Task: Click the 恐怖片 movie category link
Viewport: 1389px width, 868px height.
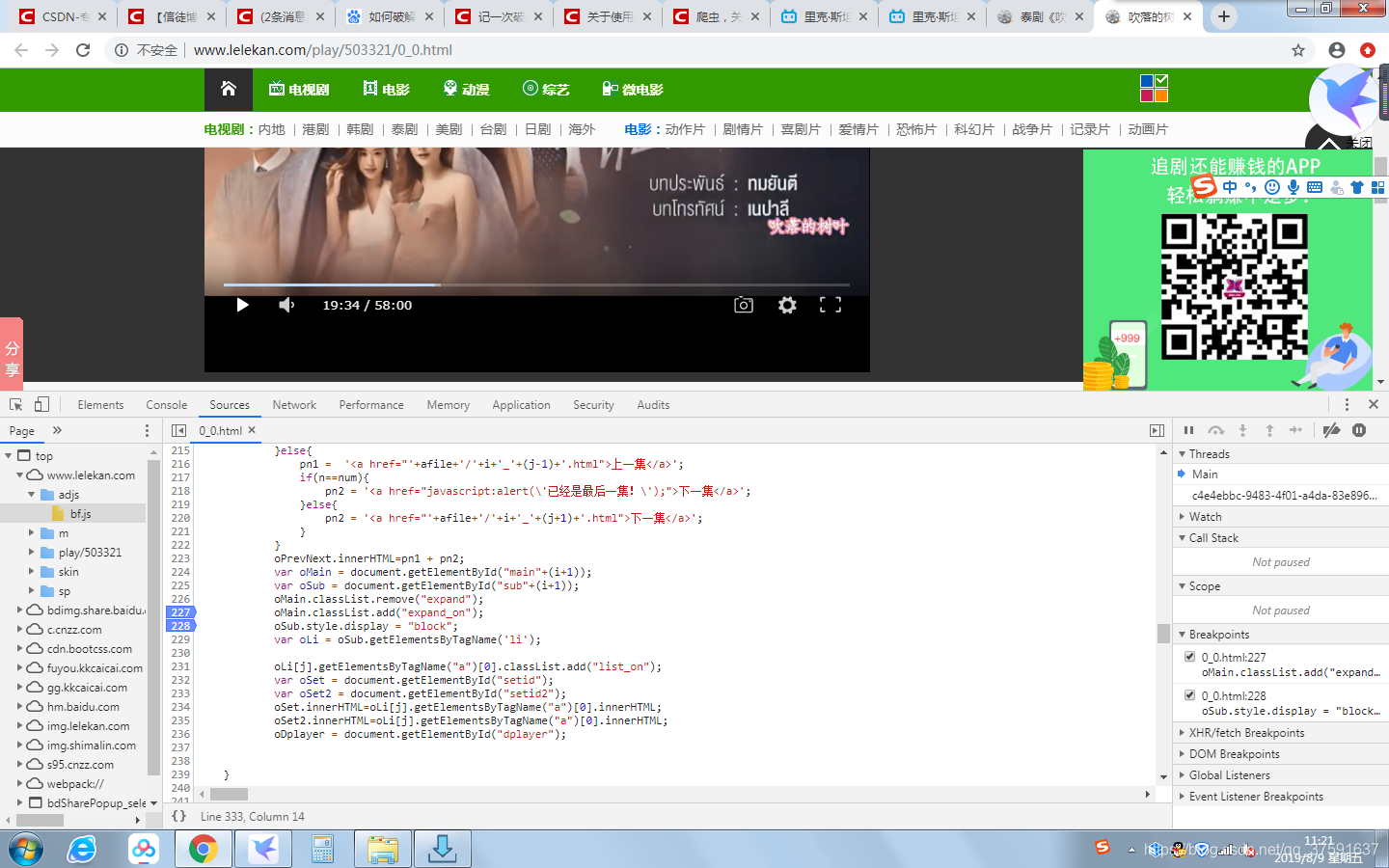Action: [915, 128]
